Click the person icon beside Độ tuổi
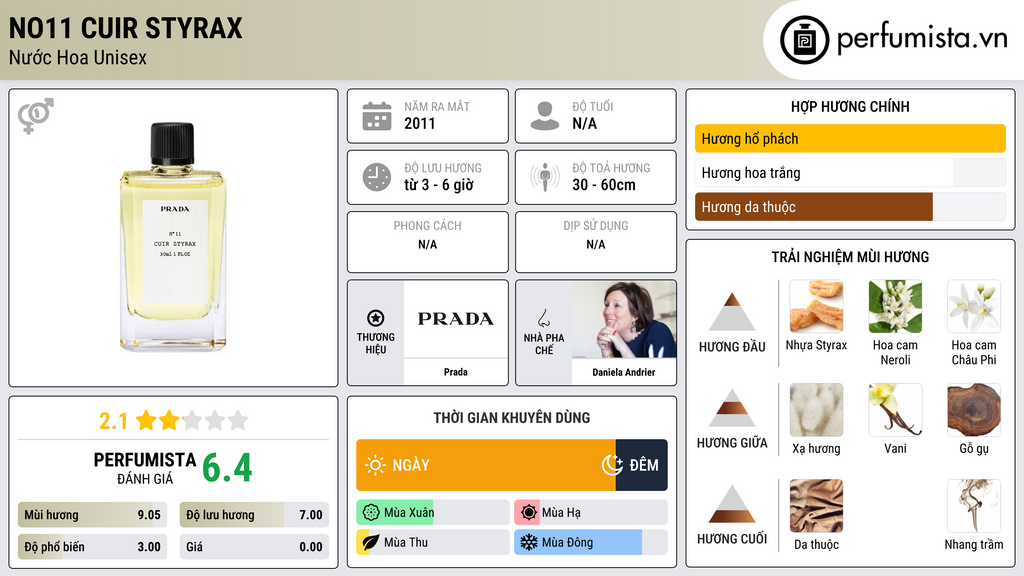This screenshot has height=576, width=1024. coord(544,116)
